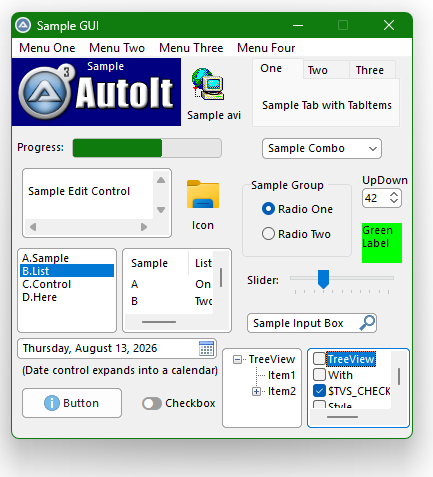Uncheck the $TVS_CHECK tree item checkbox

click(319, 391)
